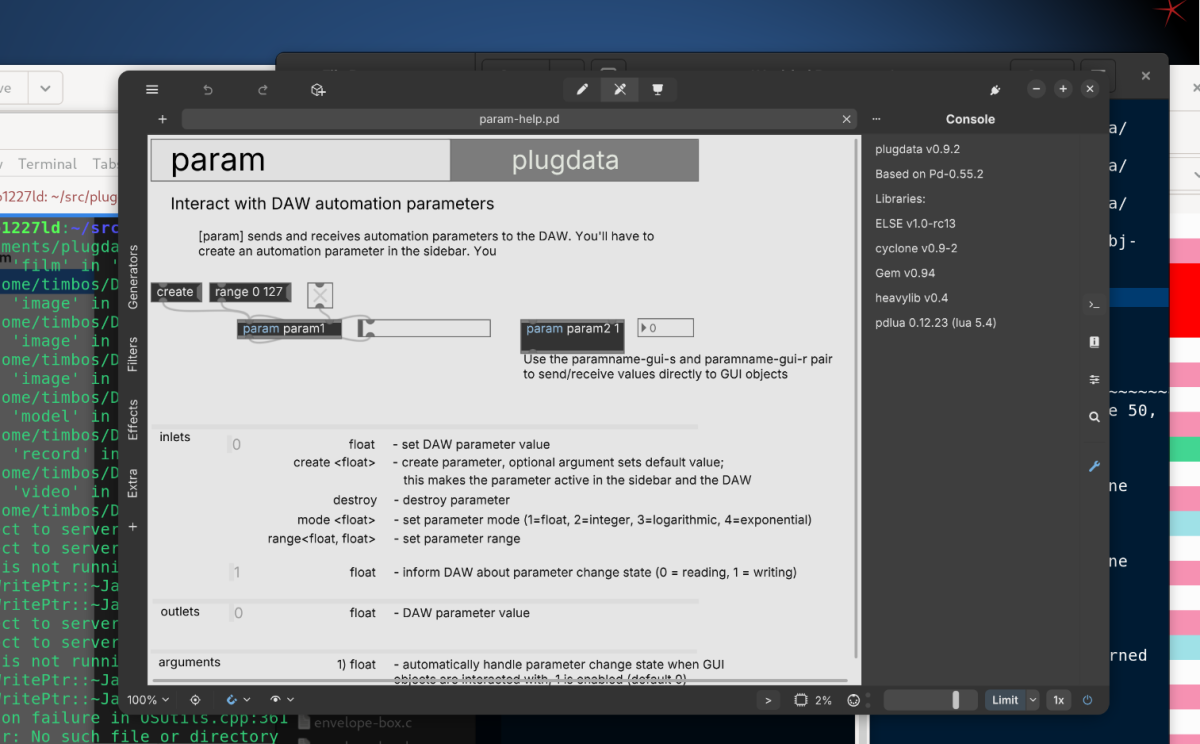Click the redo arrow in plugdata toolbar
Screen dimensions: 1200x744
tap(263, 89)
